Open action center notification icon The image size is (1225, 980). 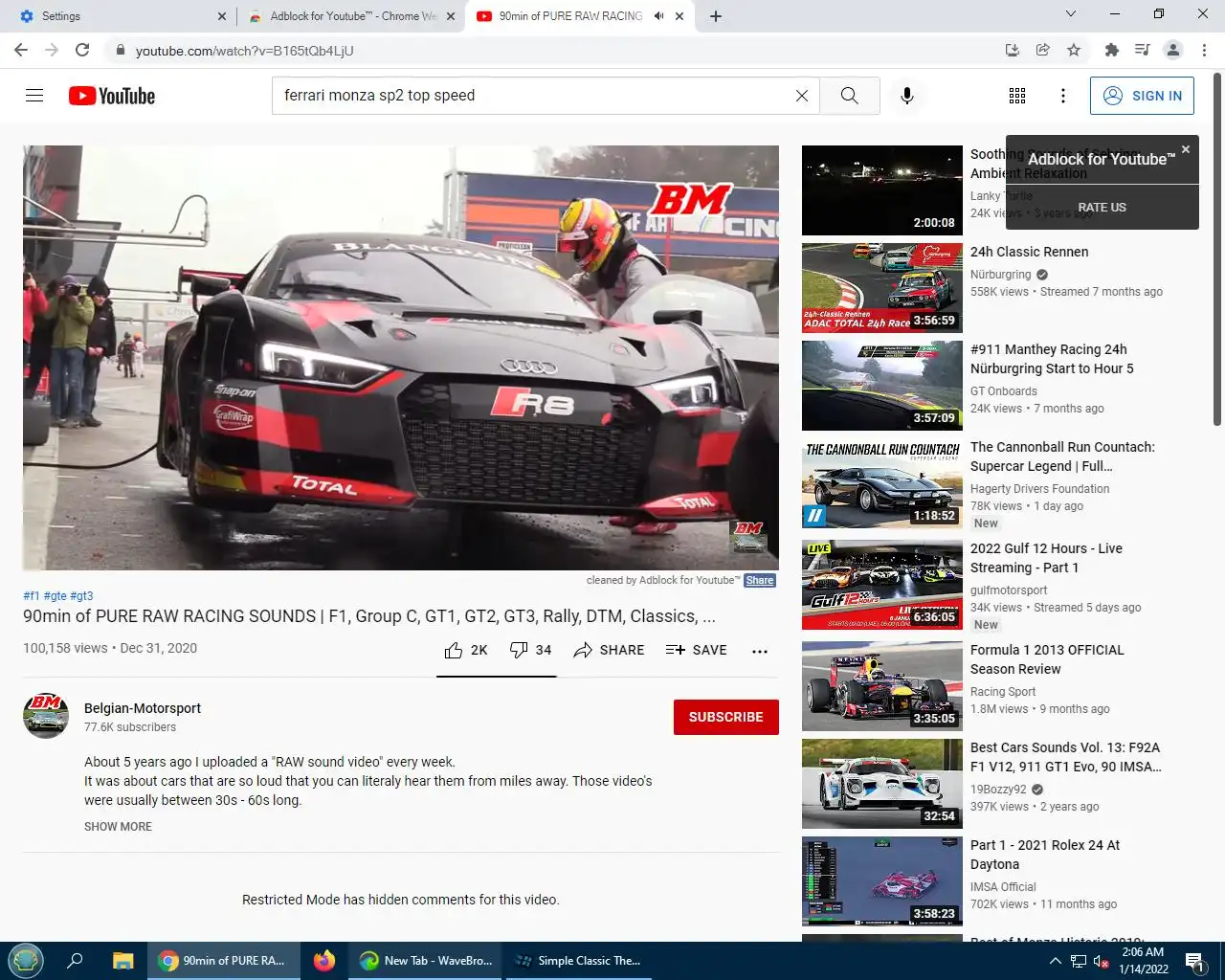(1194, 961)
